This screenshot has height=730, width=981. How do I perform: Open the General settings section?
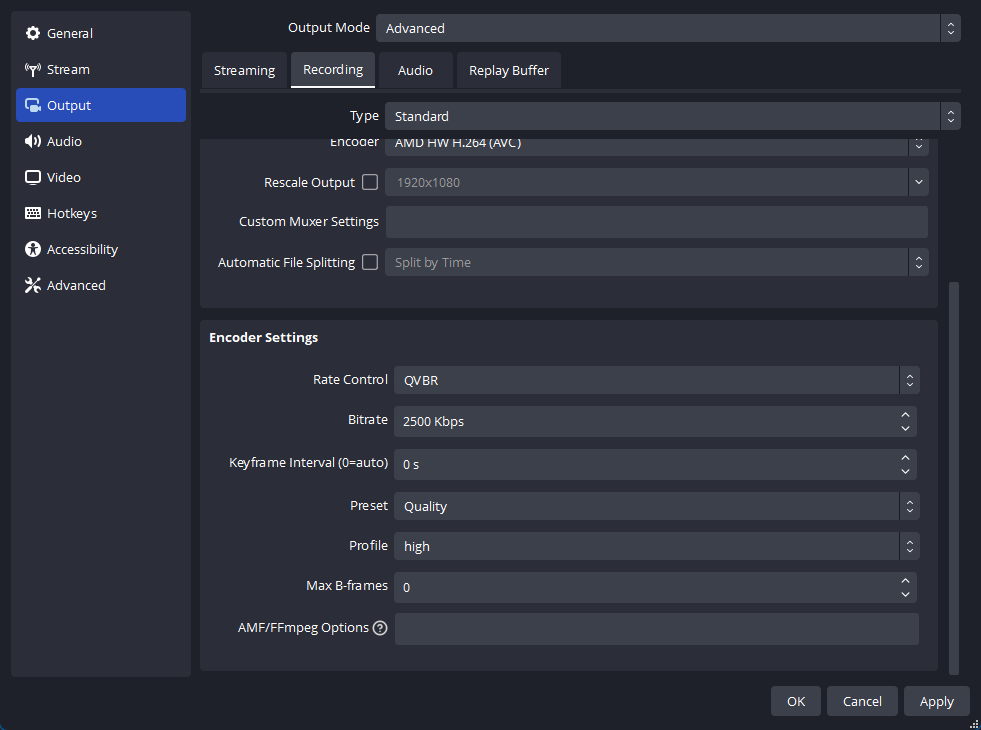pyautogui.click(x=67, y=33)
